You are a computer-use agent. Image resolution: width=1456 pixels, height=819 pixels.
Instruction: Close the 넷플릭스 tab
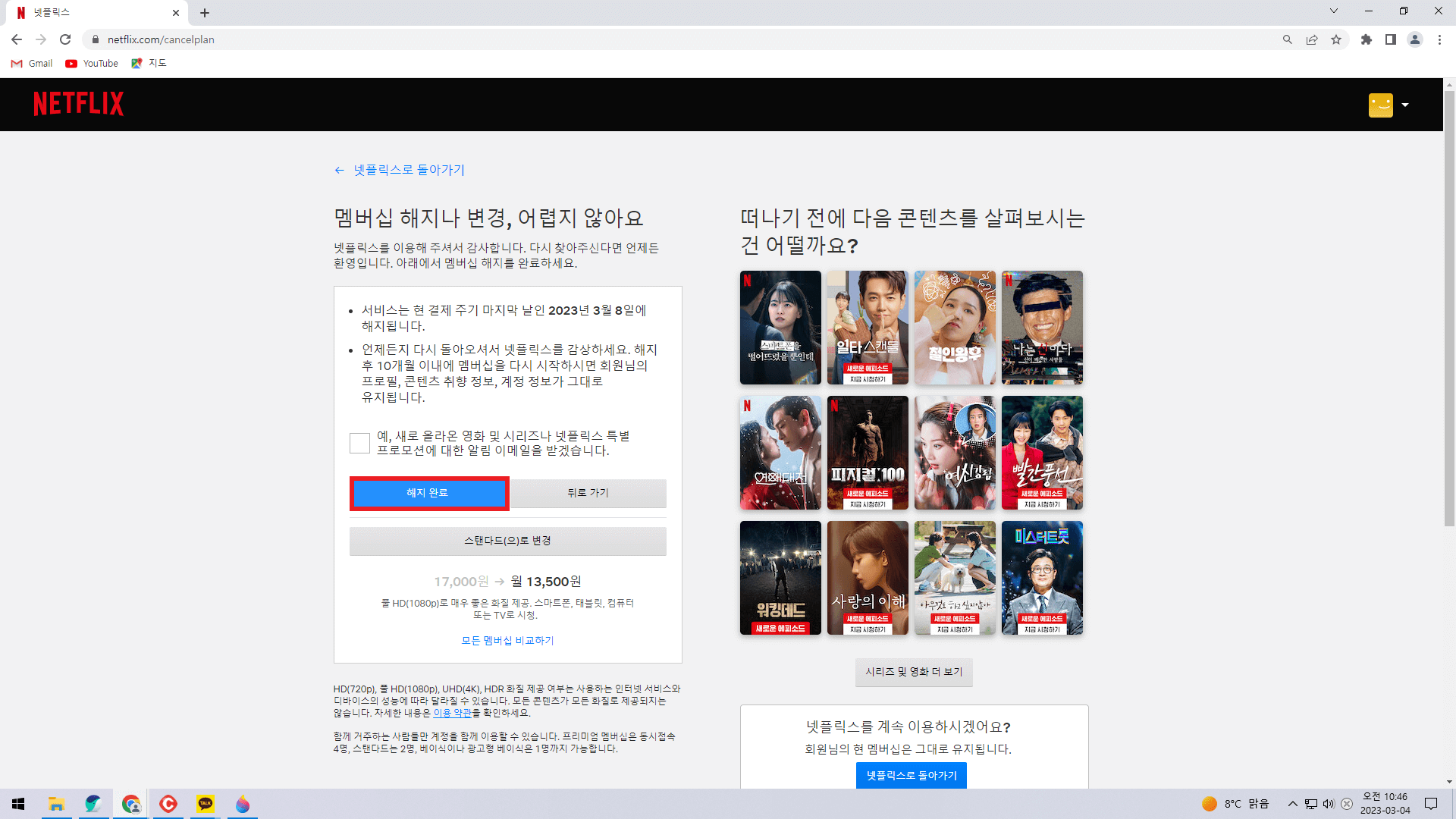click(175, 13)
